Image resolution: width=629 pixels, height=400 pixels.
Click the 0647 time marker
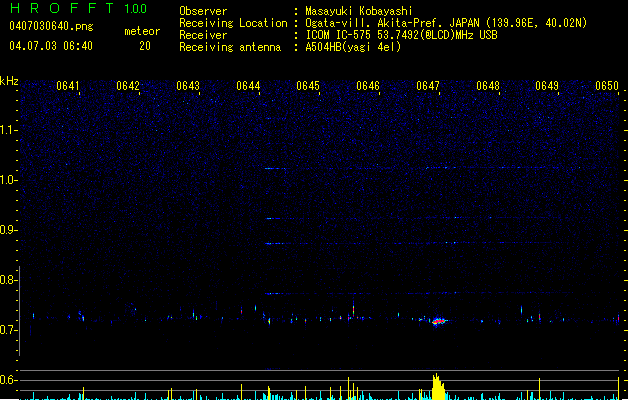click(x=428, y=86)
